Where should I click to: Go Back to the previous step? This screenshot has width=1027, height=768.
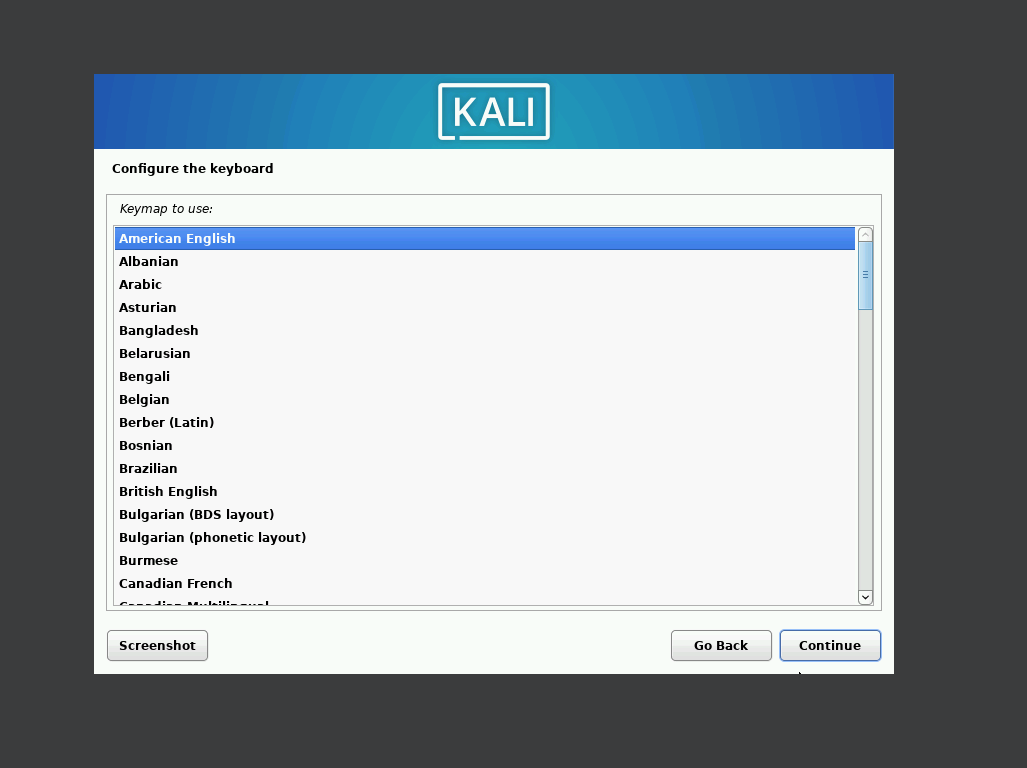(721, 646)
